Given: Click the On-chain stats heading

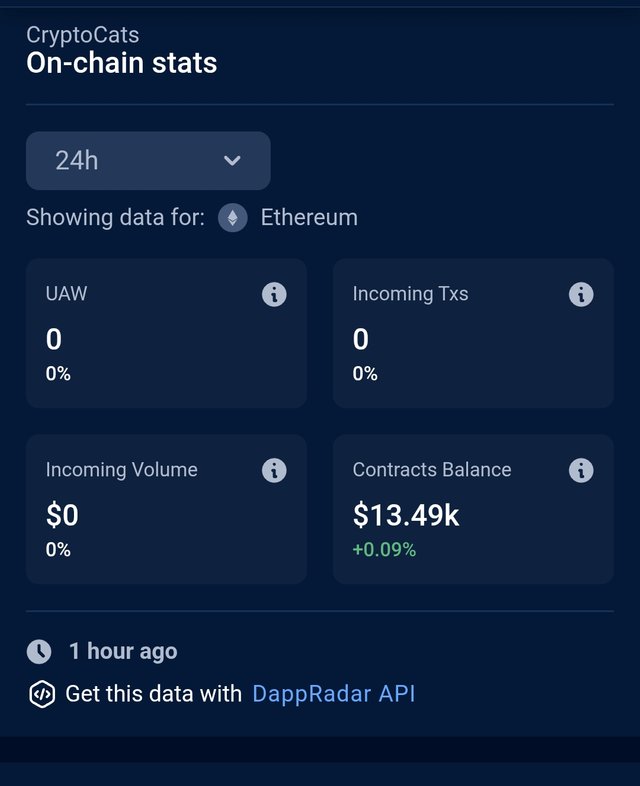Looking at the screenshot, I should tap(121, 64).
